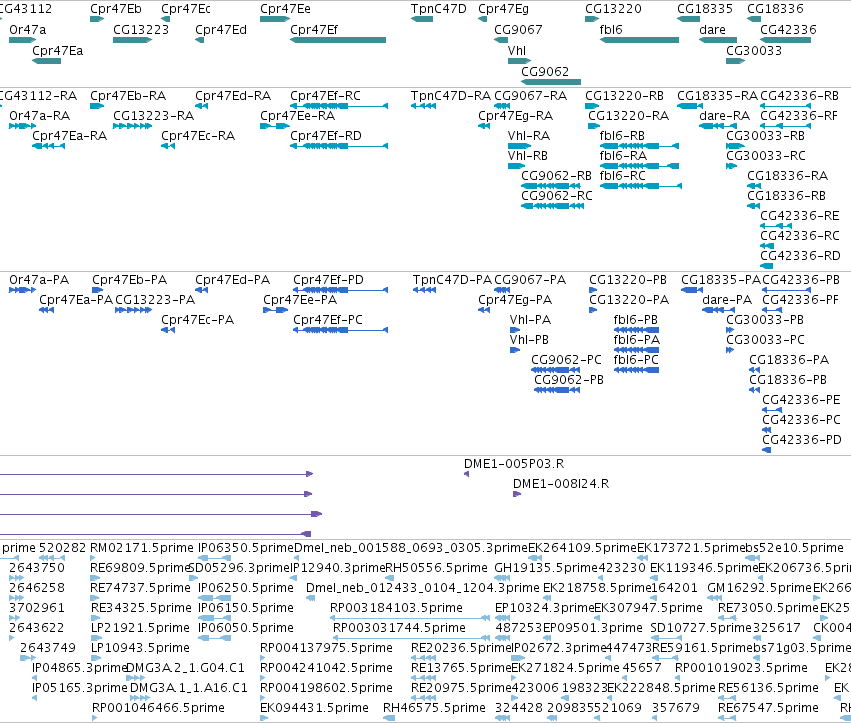The image size is (851, 723).
Task: Select protein Cpr47Ea-PA
Action: pos(47,310)
